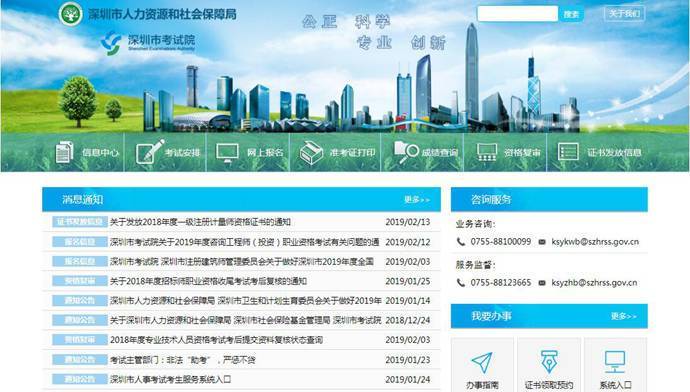Click the date 2018/12/24
Viewport: 690px width, 392px height.
point(407,320)
